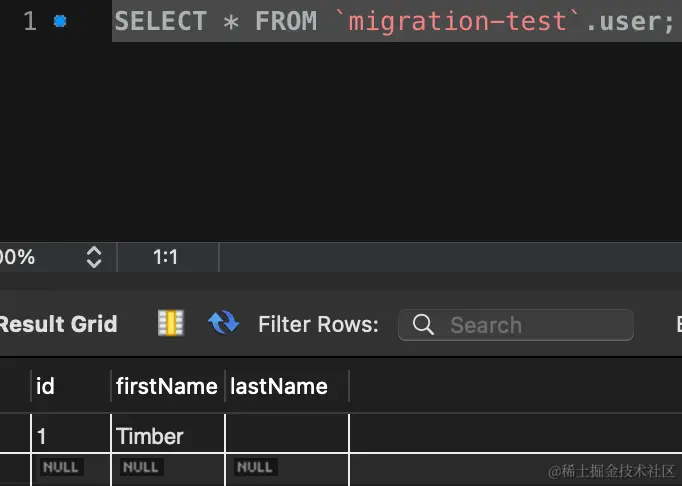Screen dimensions: 682x486
Task: Click the migration-test schema name in the query
Action: pos(457,21)
